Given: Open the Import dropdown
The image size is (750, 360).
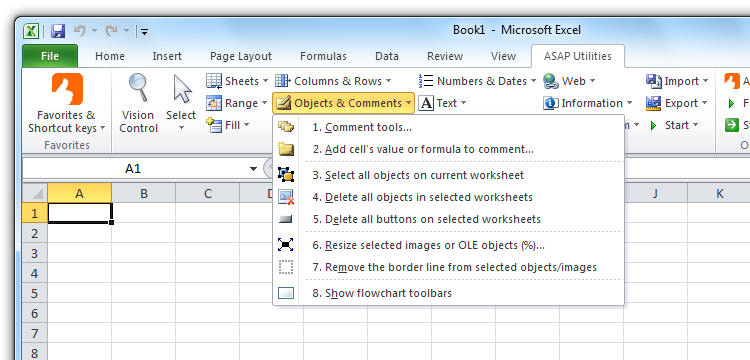Looking at the screenshot, I should pyautogui.click(x=676, y=81).
